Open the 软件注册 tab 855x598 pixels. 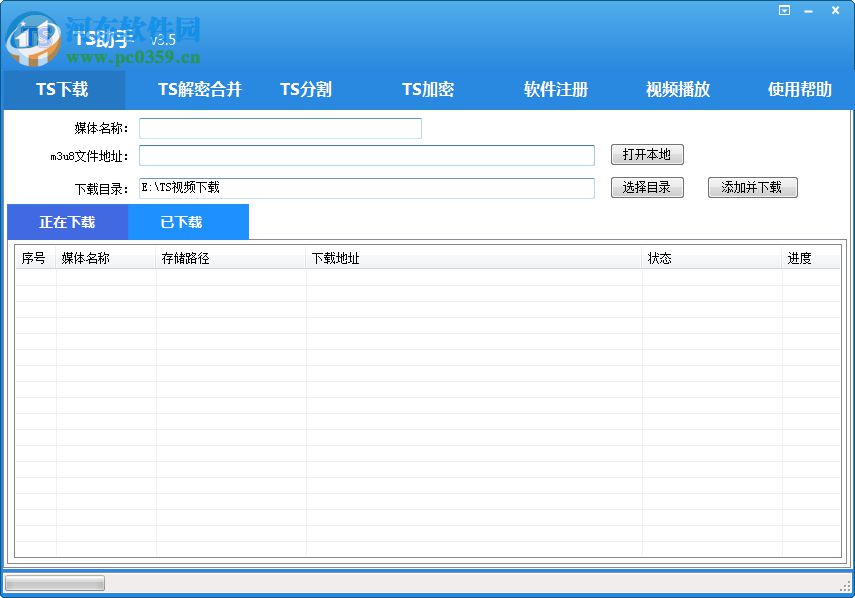coord(552,89)
